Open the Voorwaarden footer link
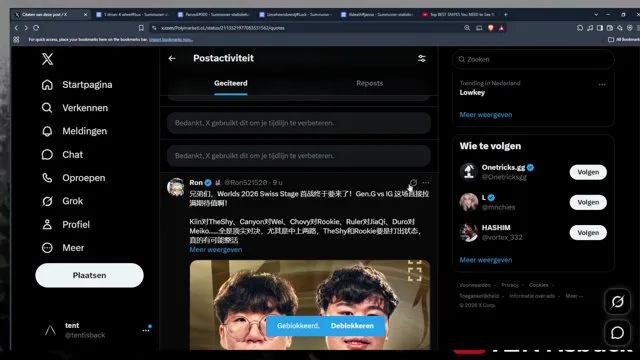The image size is (640, 360). point(475,285)
